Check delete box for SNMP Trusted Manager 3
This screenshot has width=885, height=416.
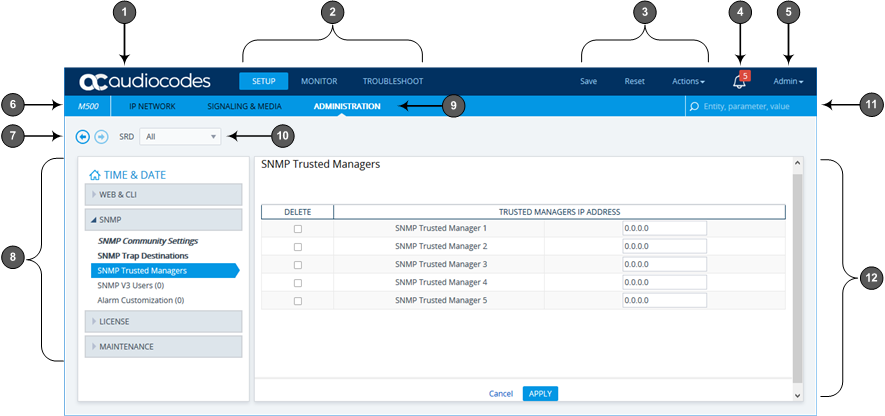tap(297, 265)
